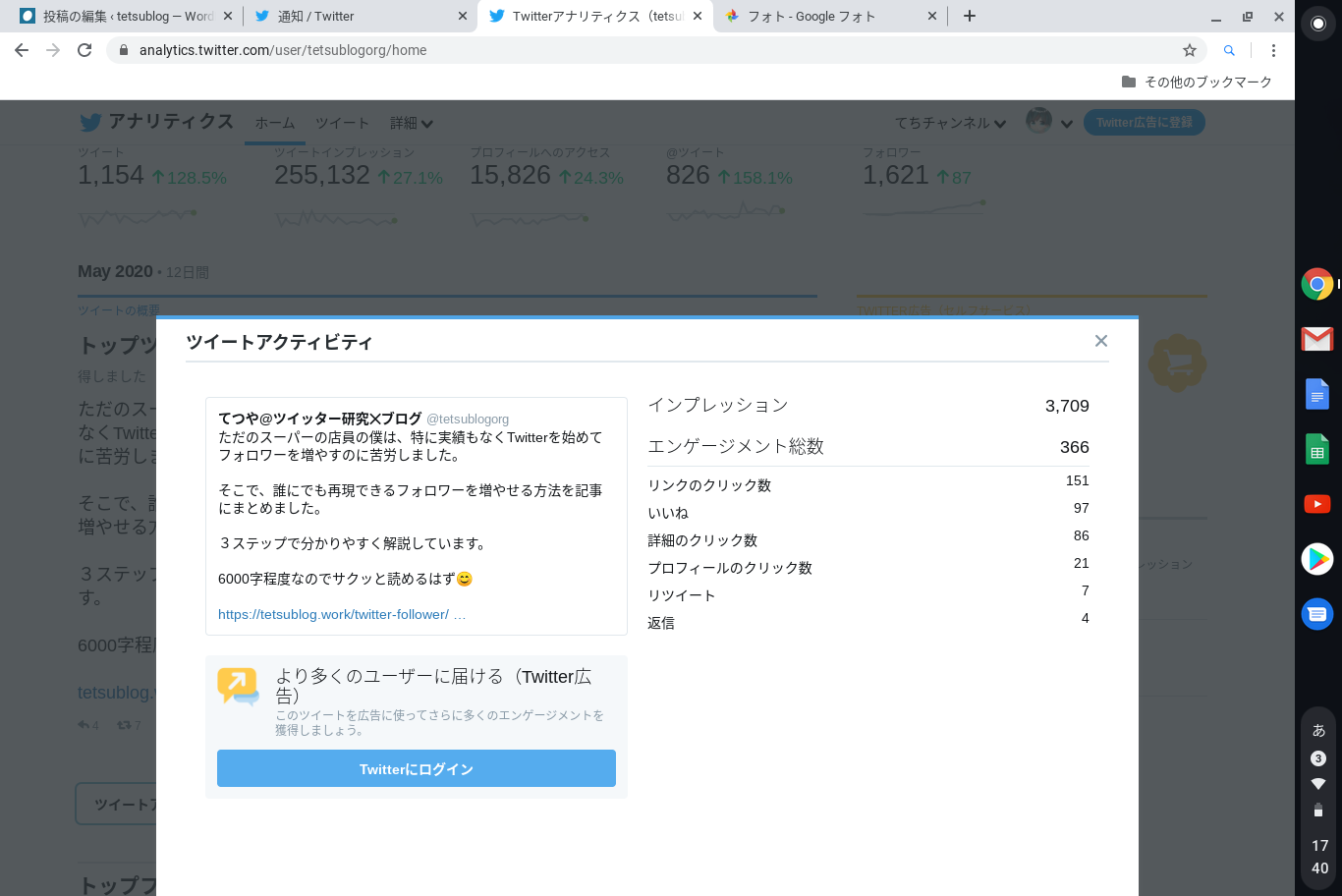Click the Twitter bird logo in Analytics header
The height and width of the screenshot is (896, 1342).
tap(90, 123)
